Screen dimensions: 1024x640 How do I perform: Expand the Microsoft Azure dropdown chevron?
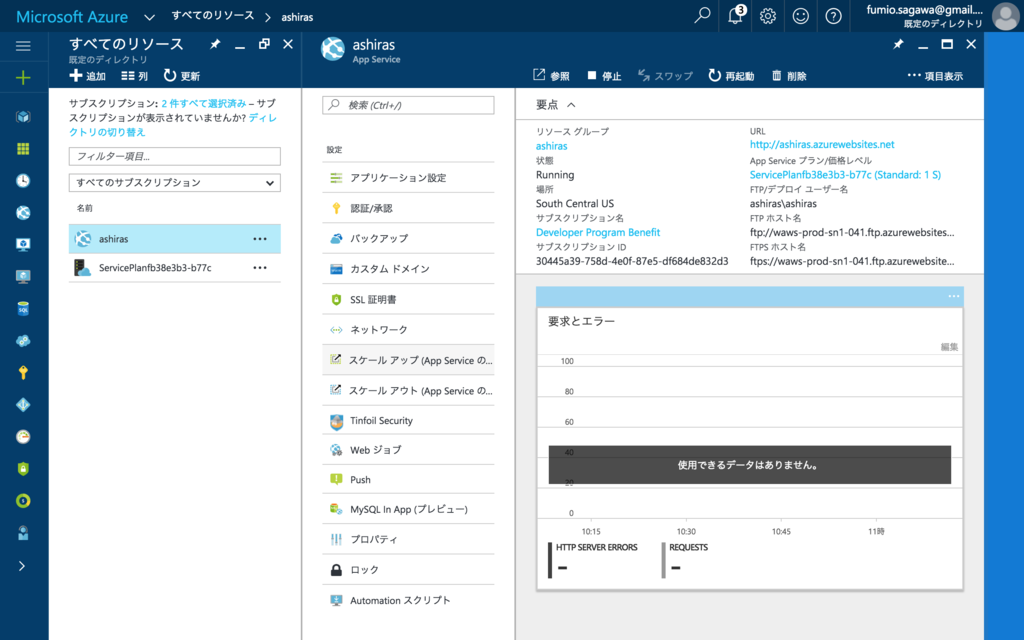(150, 17)
